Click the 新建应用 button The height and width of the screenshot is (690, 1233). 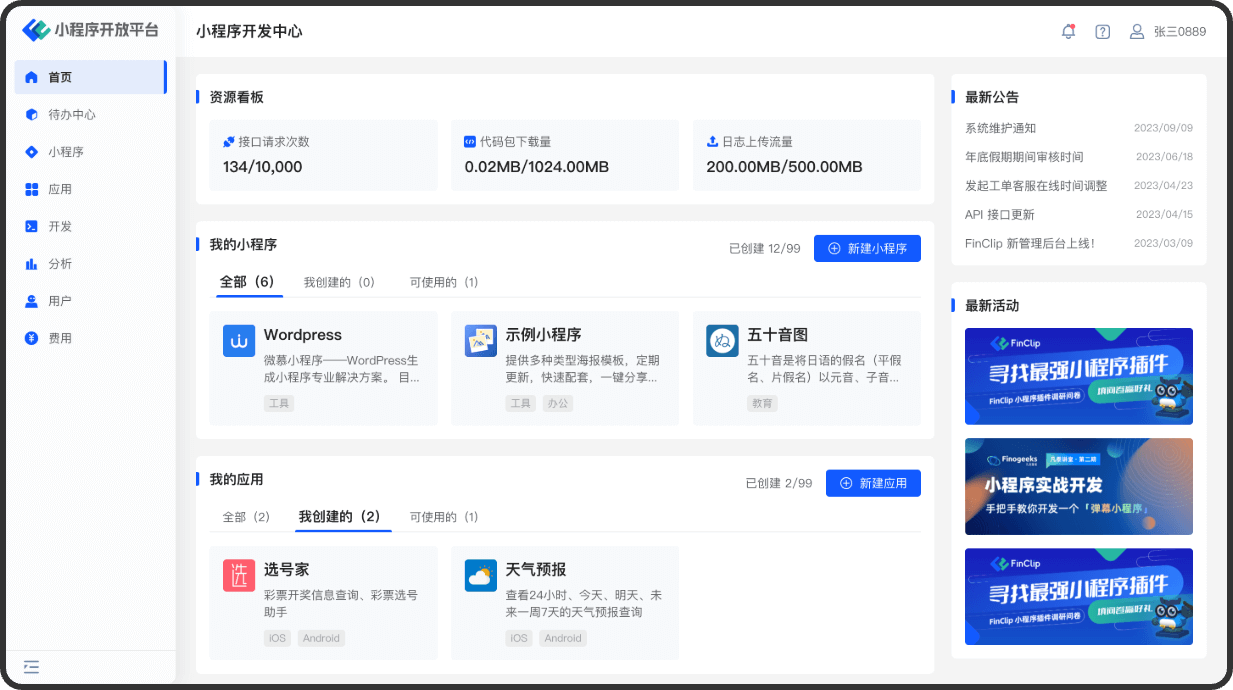[x=873, y=483]
